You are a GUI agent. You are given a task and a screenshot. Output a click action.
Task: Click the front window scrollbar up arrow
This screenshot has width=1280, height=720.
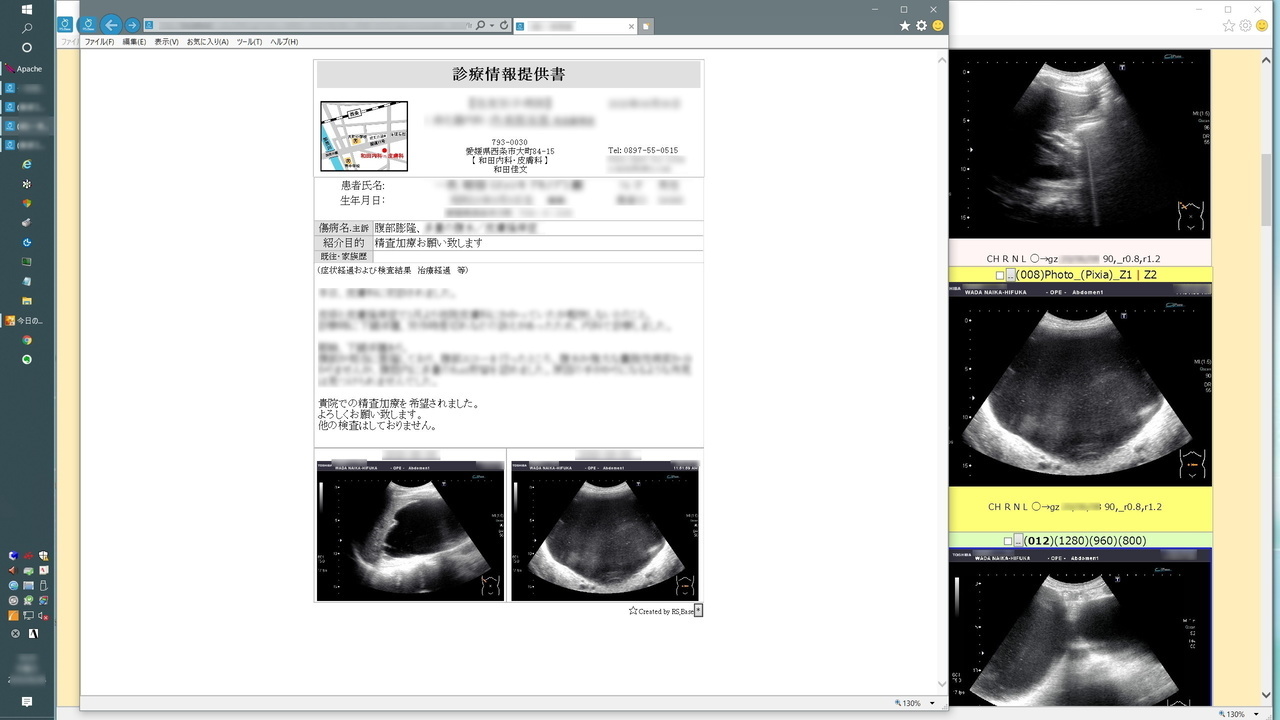point(942,60)
